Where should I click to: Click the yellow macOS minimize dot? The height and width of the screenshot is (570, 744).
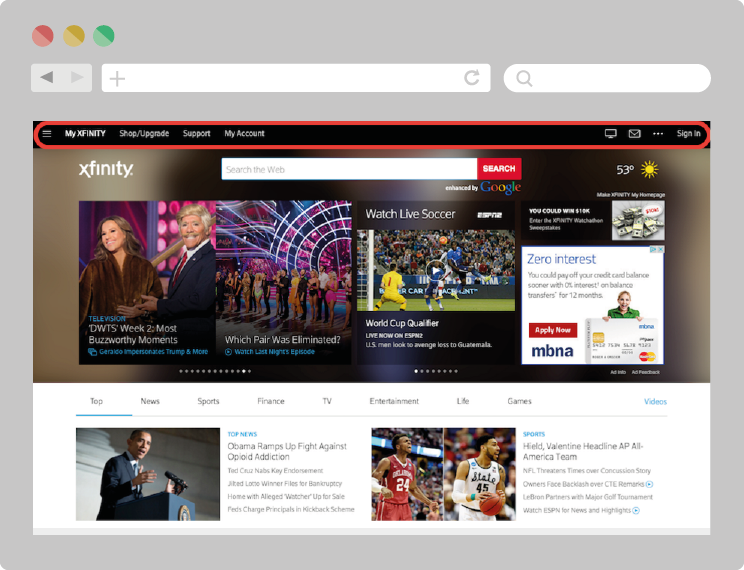pyautogui.click(x=74, y=36)
